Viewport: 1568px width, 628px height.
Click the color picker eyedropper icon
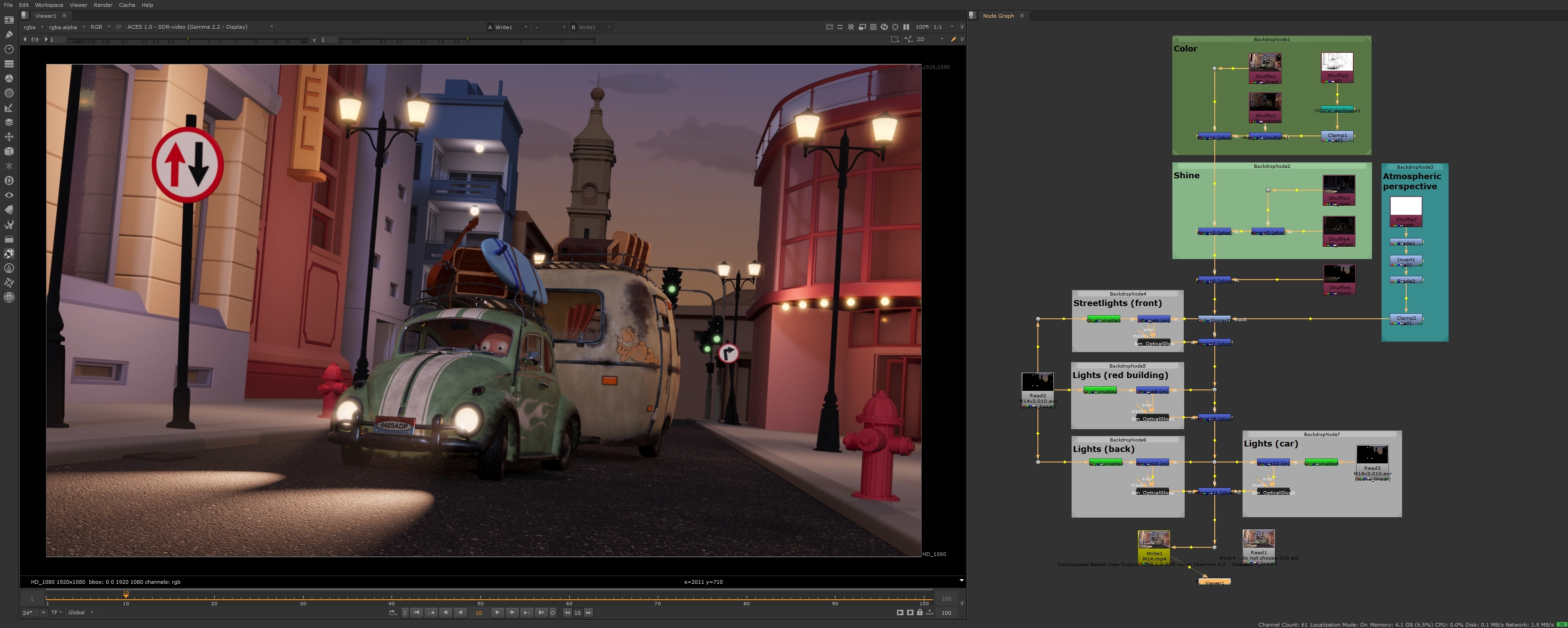tap(953, 39)
